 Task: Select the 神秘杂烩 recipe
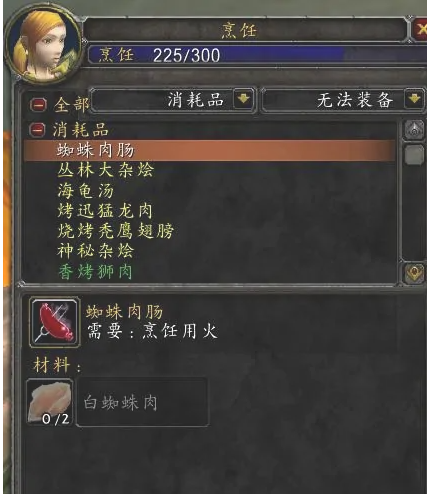[x=95, y=251]
